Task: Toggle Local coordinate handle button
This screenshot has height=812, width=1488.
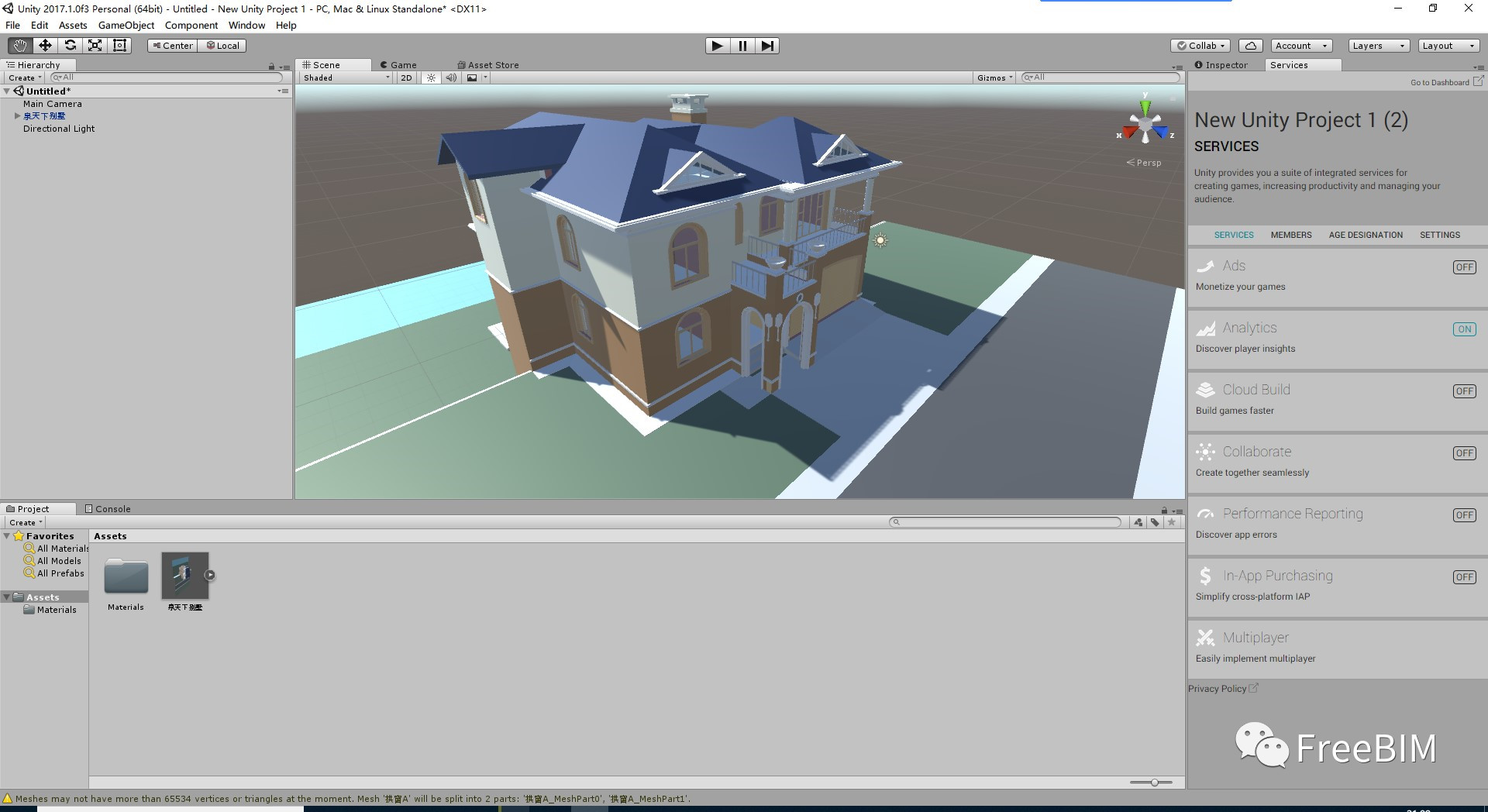Action: [x=222, y=46]
